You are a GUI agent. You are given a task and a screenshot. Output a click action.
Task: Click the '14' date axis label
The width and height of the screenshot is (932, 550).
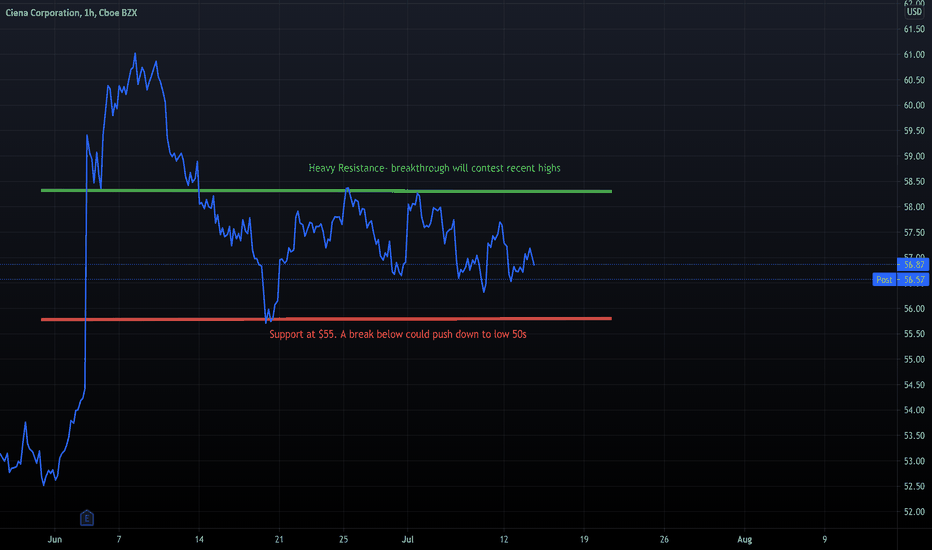coord(199,539)
